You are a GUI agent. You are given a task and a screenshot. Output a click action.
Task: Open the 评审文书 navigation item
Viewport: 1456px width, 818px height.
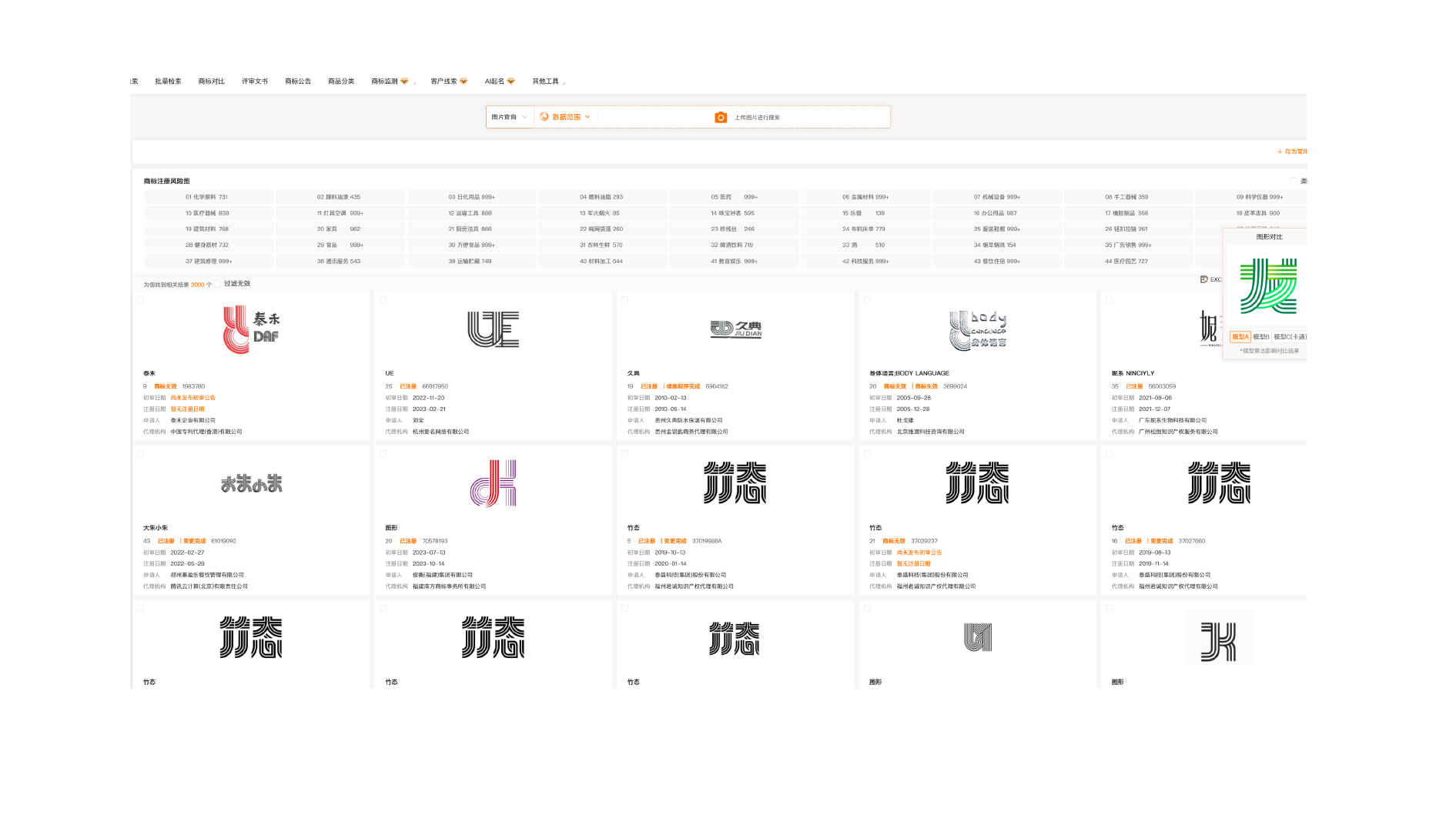[255, 82]
